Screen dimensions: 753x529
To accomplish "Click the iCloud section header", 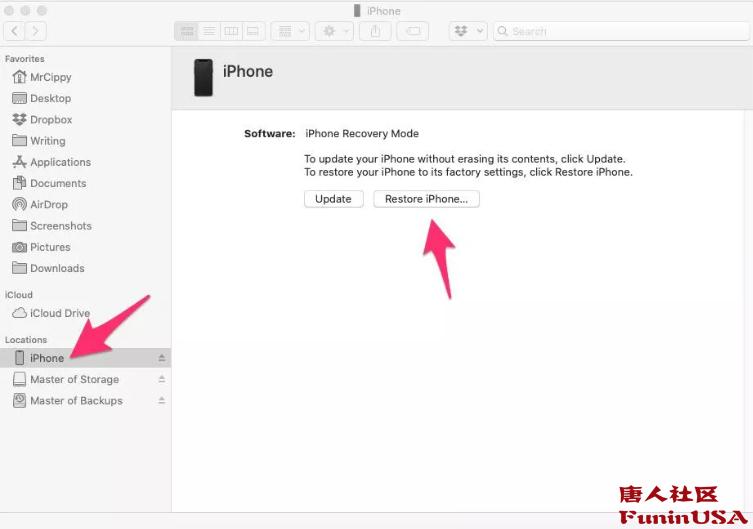I will [19, 295].
